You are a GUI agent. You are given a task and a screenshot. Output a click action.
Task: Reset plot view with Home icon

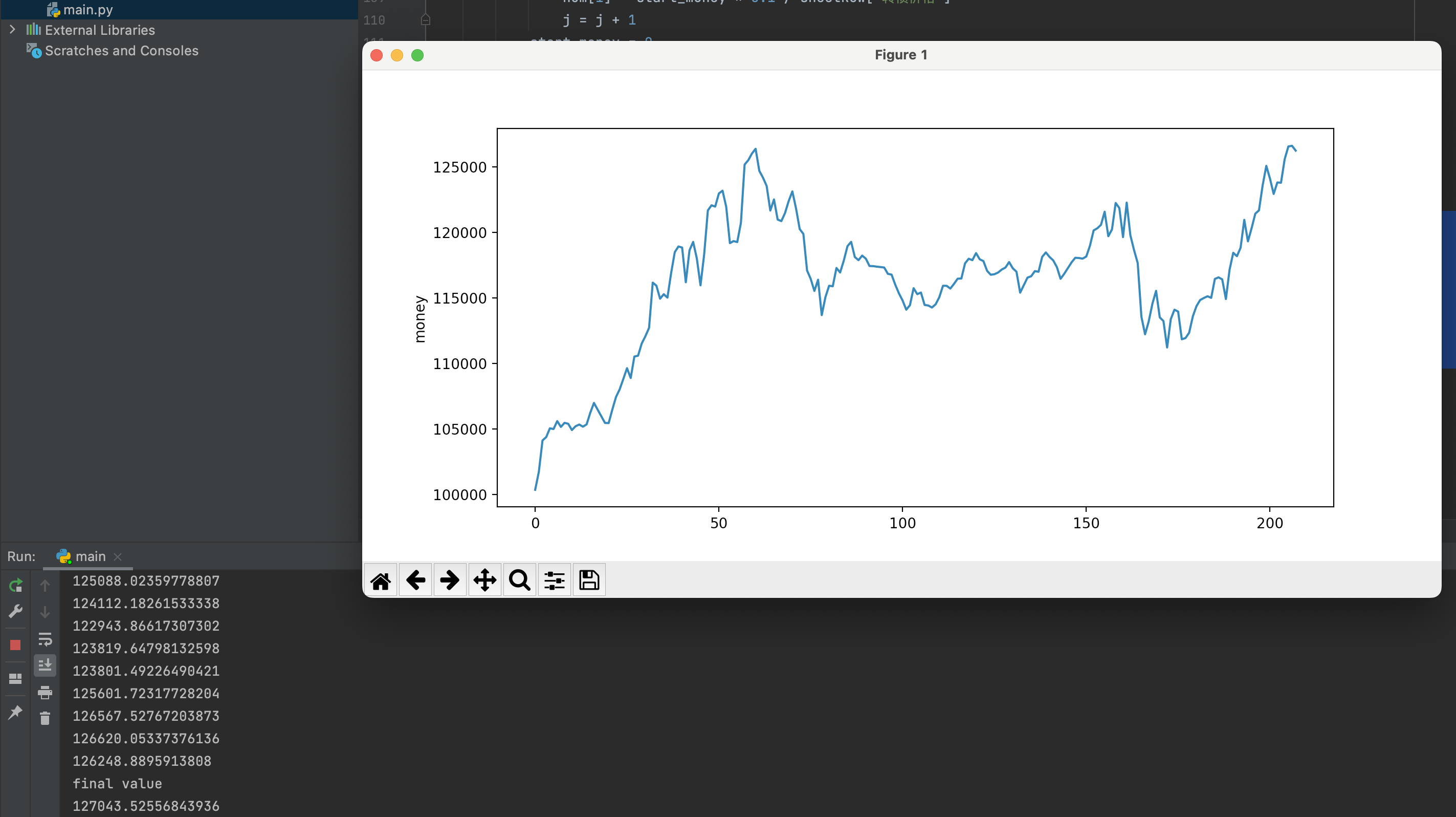click(381, 580)
